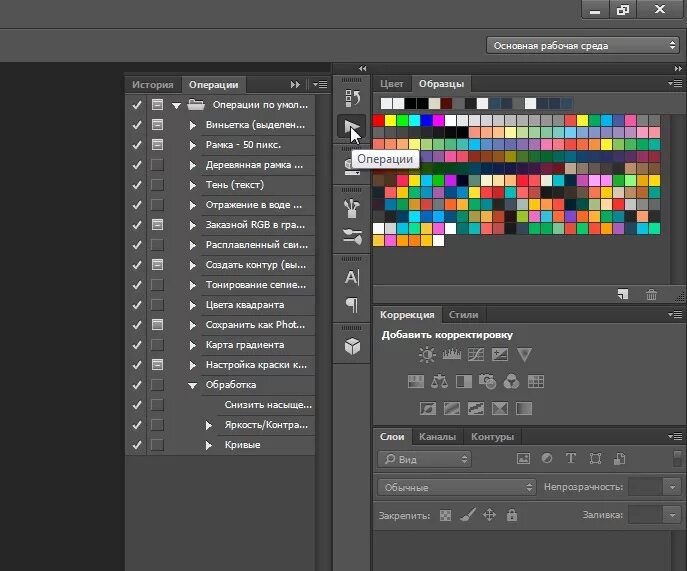Toggle the checkmark for Тень (текст) action
The height and width of the screenshot is (571, 687).
pos(137,185)
